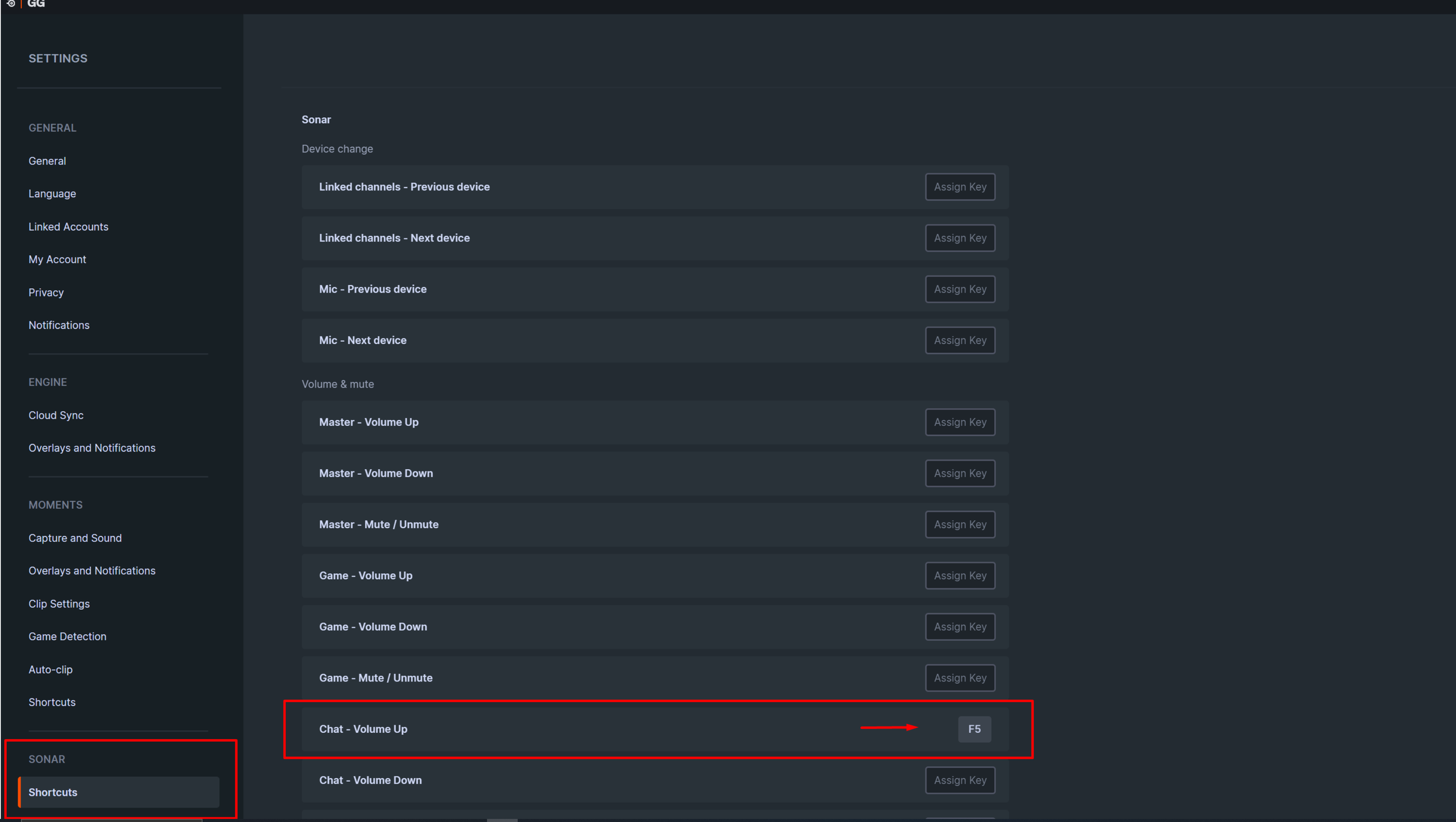
Task: Click the Clip Settings sidebar entry
Action: [x=59, y=604]
